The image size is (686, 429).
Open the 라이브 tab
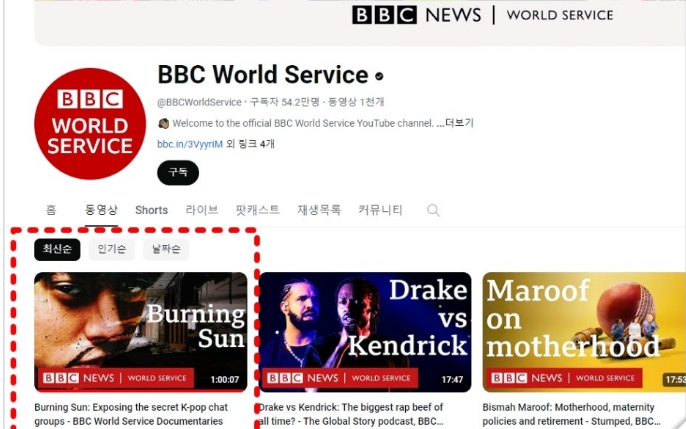(x=202, y=210)
